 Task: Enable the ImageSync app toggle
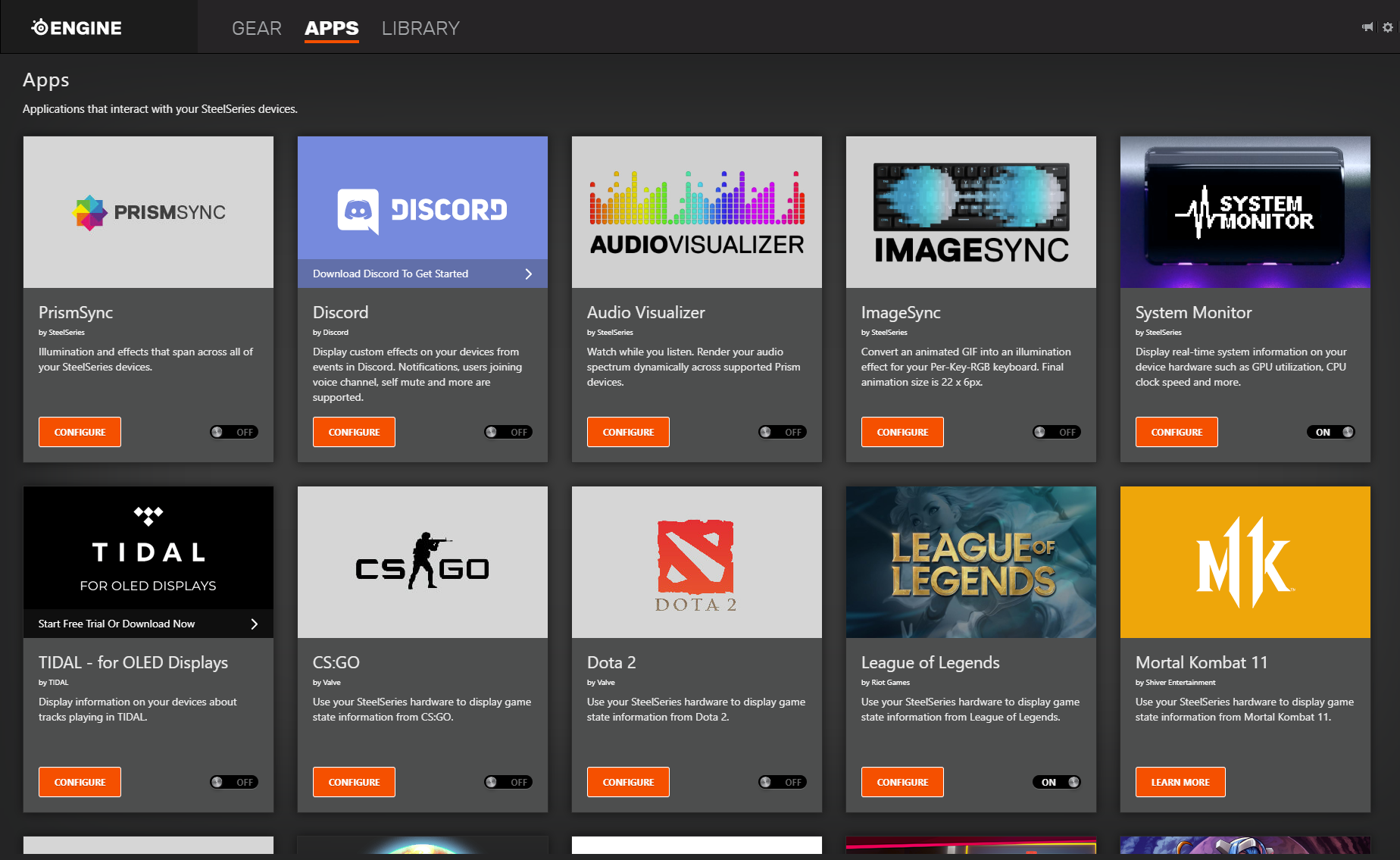point(1057,432)
